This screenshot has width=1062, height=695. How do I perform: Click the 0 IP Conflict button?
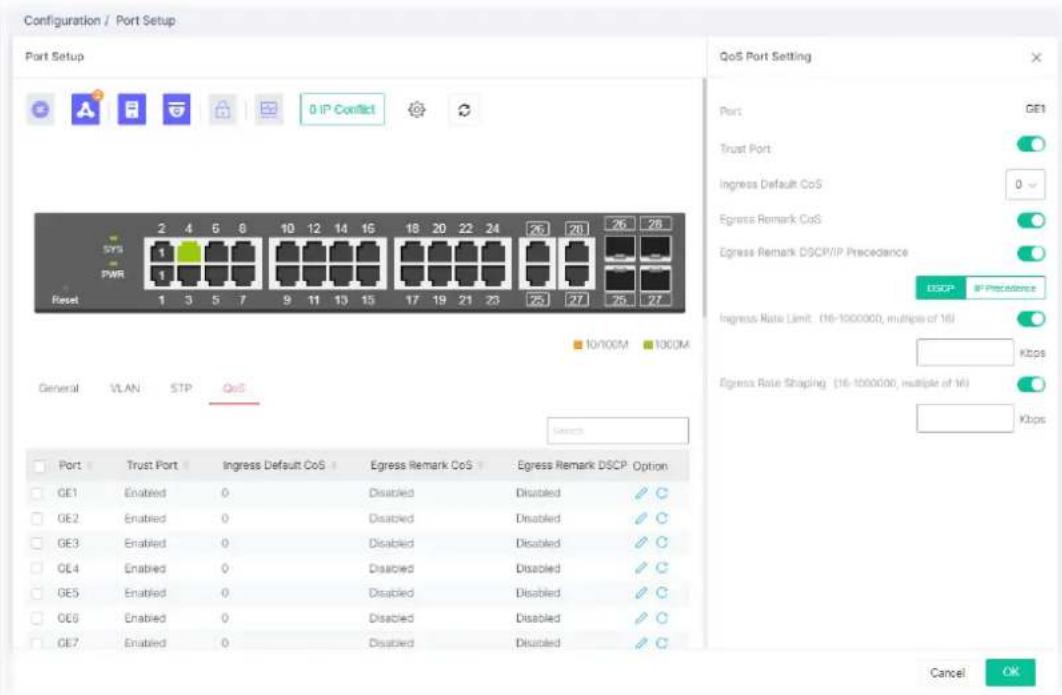click(x=342, y=109)
